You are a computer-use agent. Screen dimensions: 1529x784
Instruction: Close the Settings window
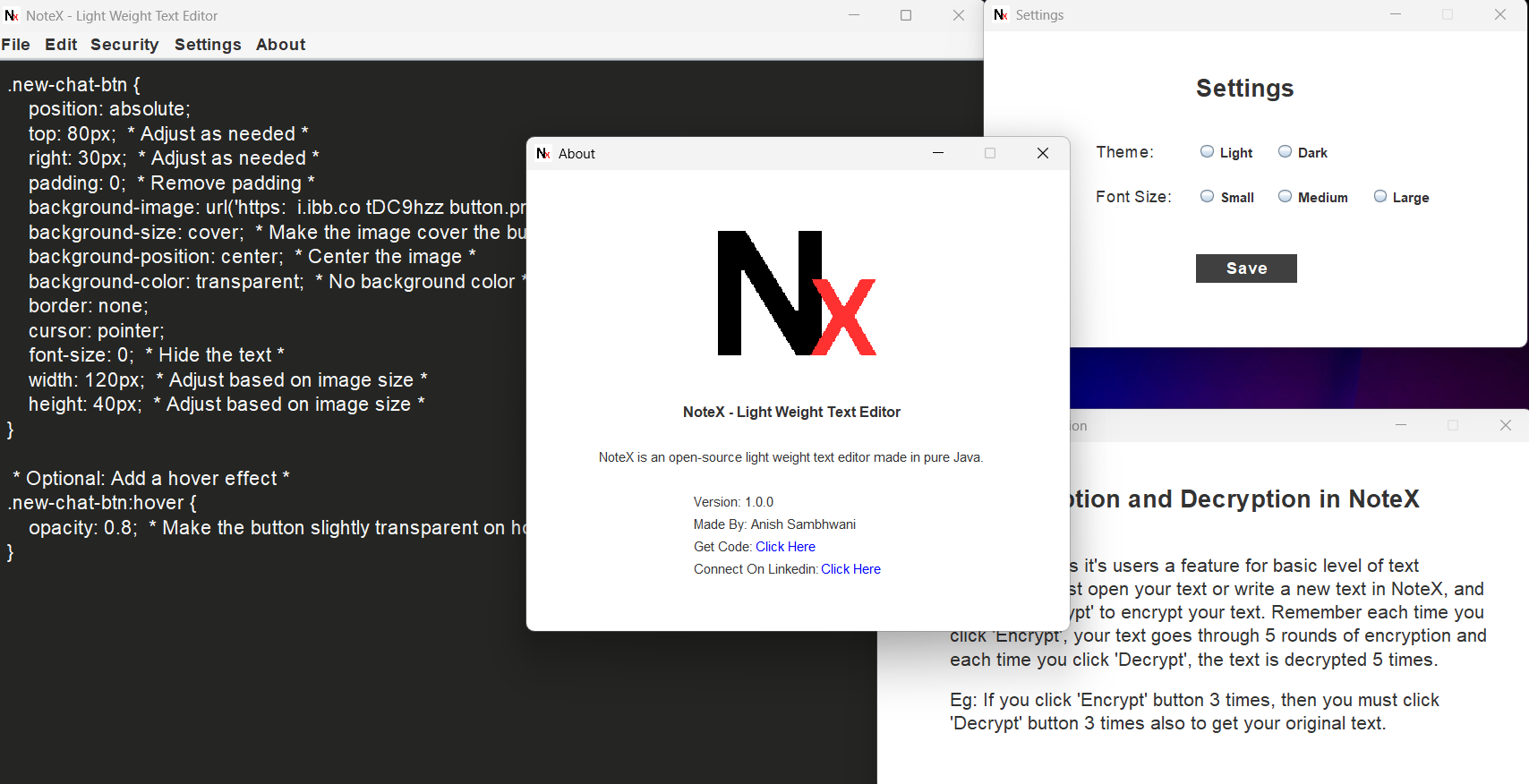coord(1500,14)
